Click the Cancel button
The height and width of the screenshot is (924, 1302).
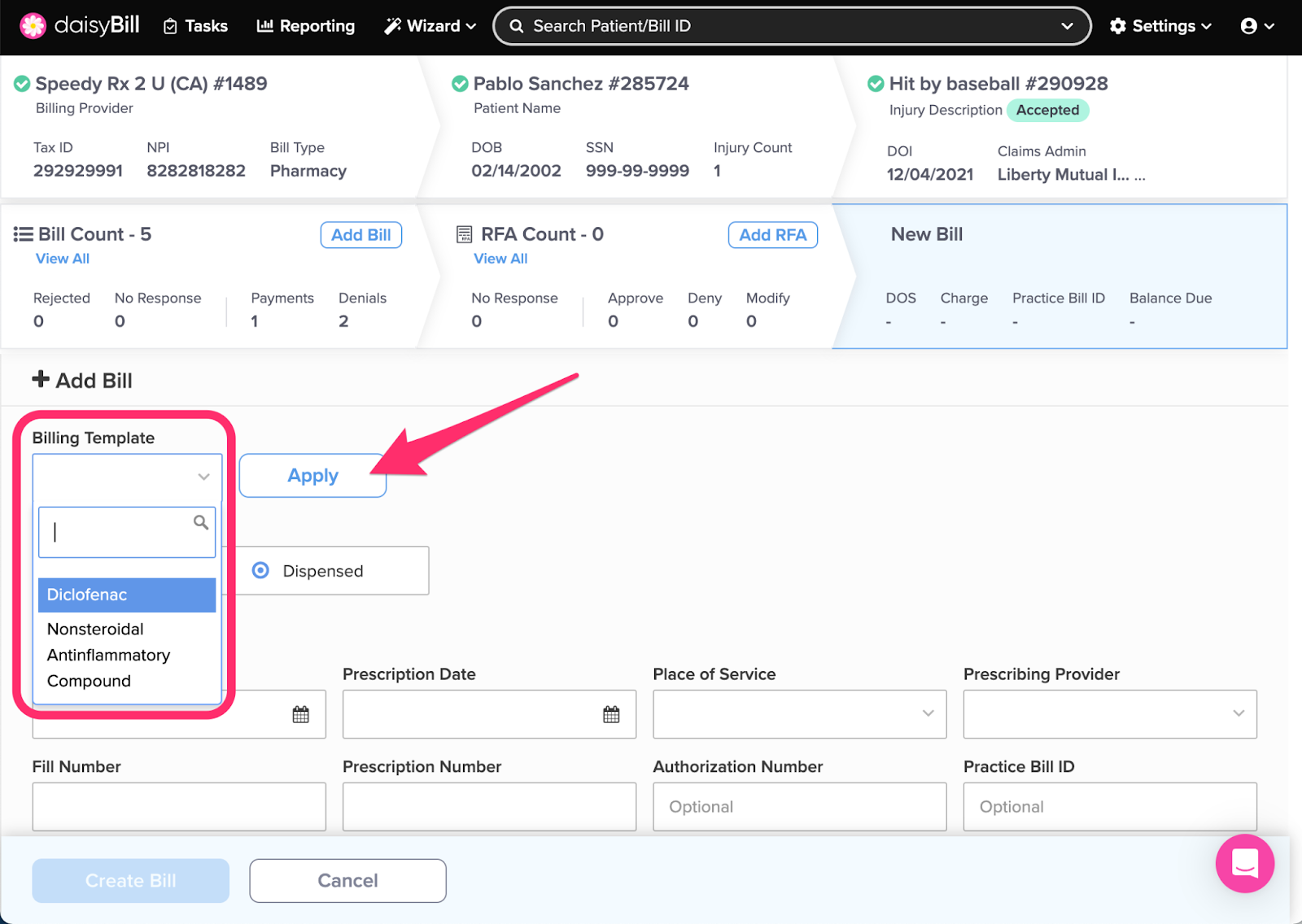347,880
